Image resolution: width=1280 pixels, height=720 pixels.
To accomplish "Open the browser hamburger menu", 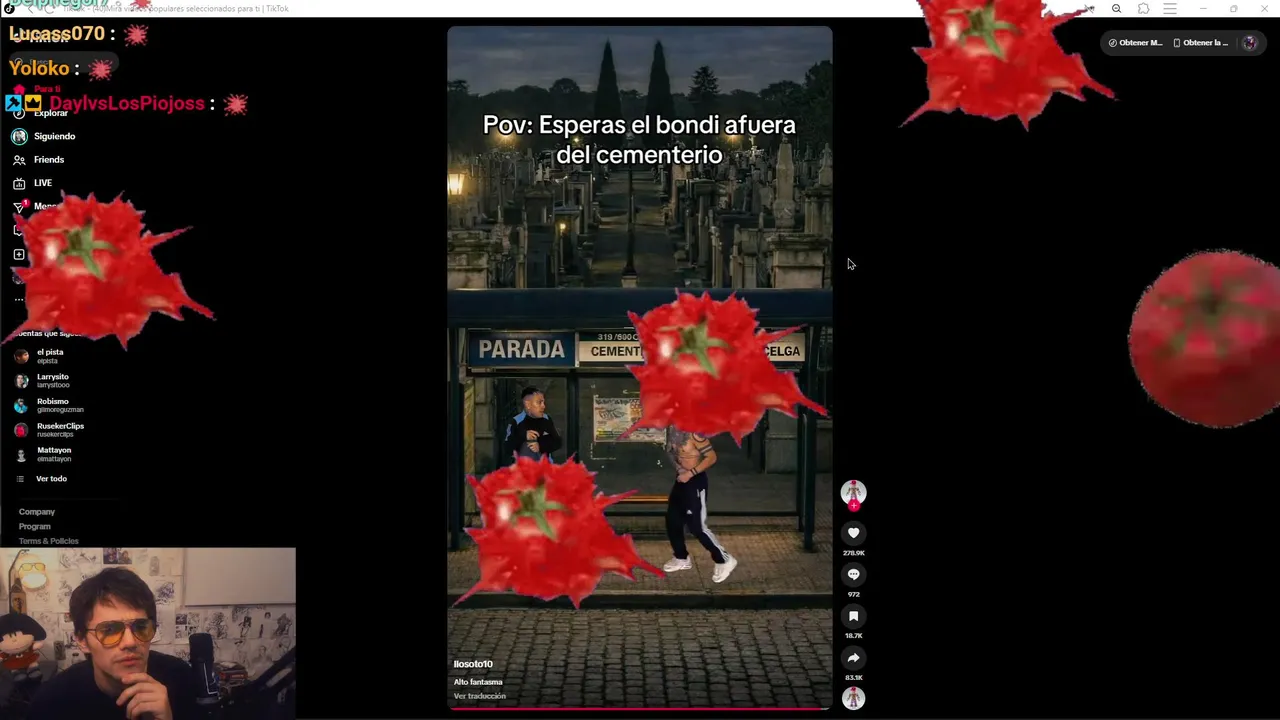I will point(1170,9).
